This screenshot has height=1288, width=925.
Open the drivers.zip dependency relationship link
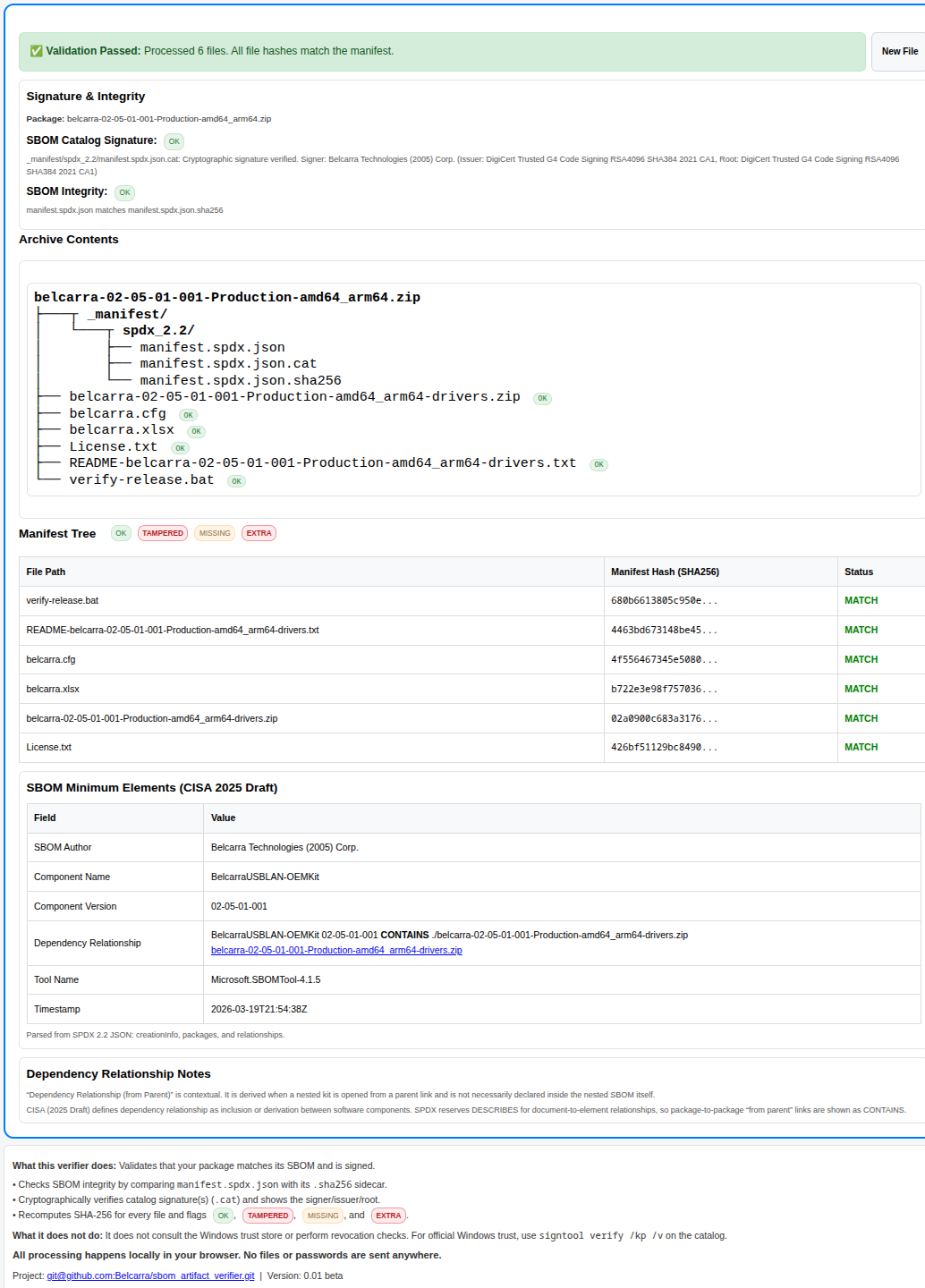[336, 951]
